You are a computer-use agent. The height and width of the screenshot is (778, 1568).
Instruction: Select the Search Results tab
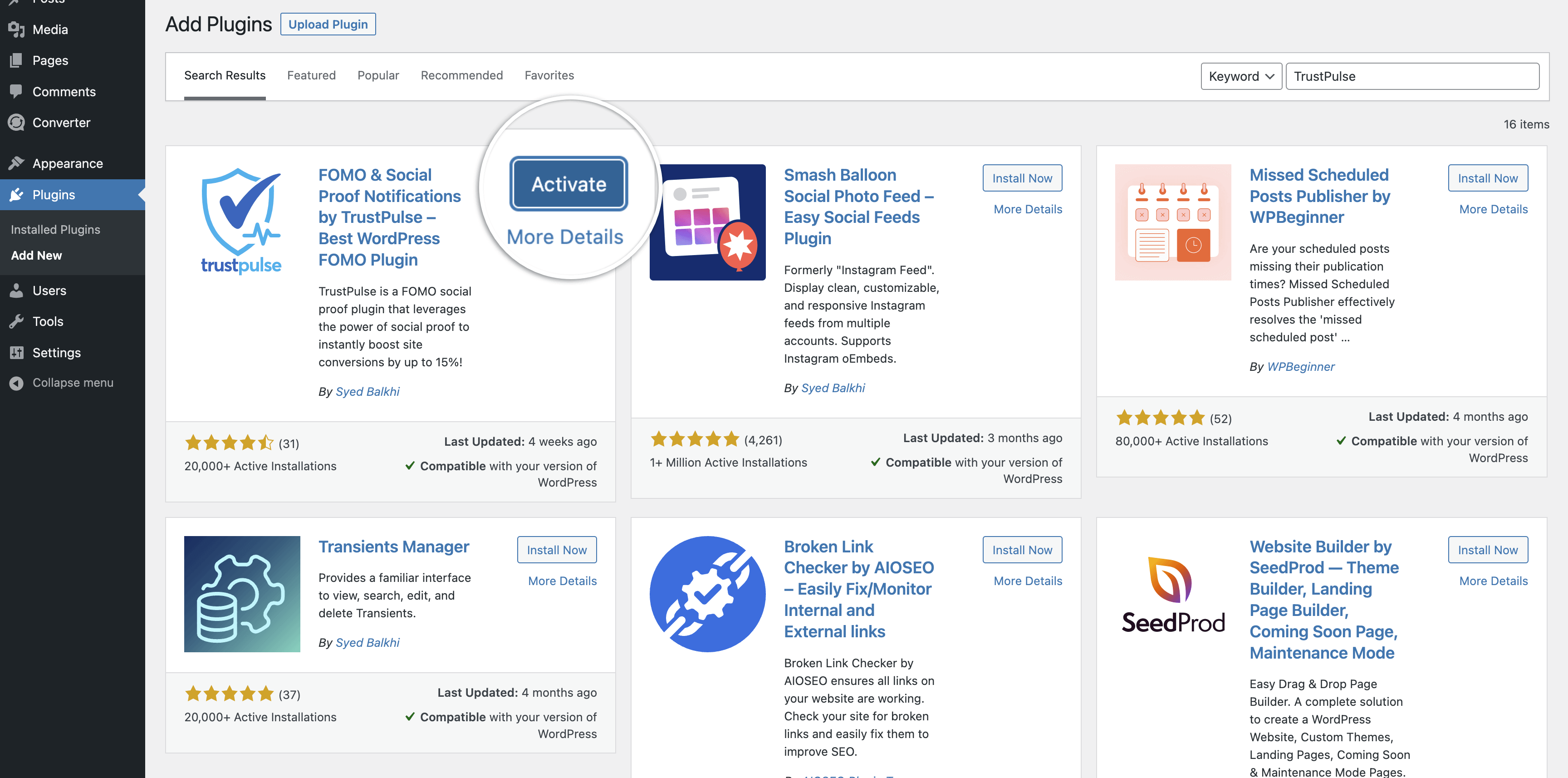click(225, 75)
